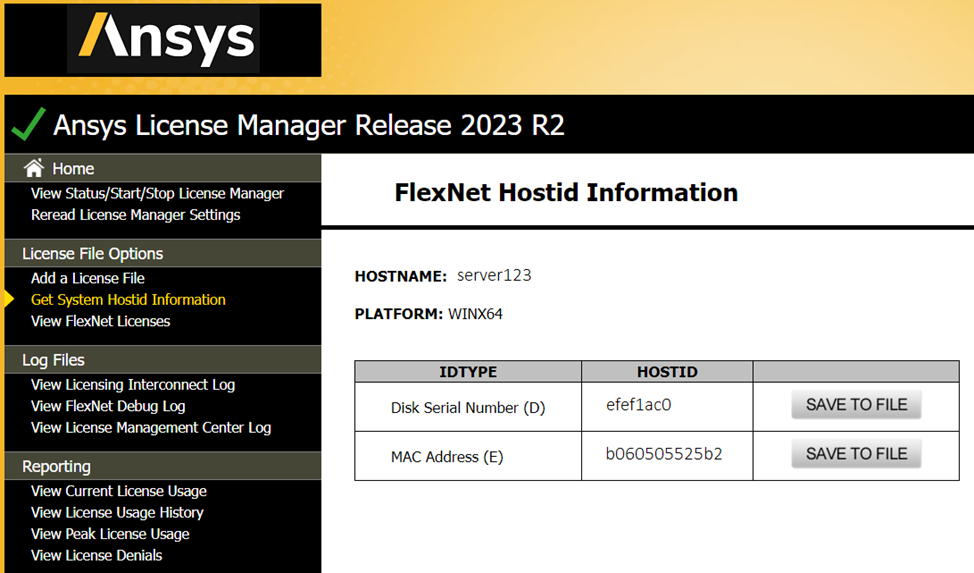Click the Ansys logo
974x573 pixels.
pos(163,40)
